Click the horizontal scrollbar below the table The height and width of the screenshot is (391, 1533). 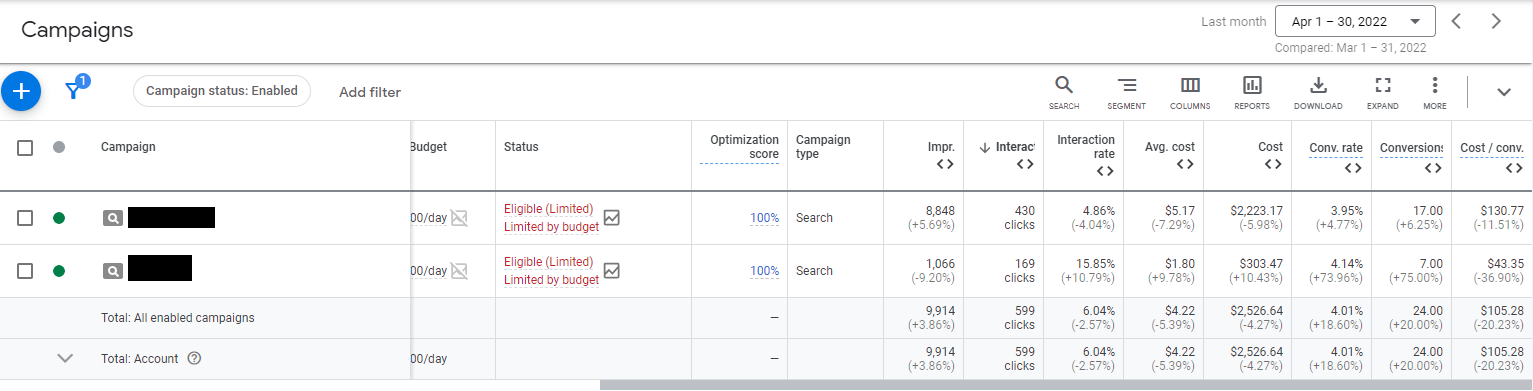1066,385
